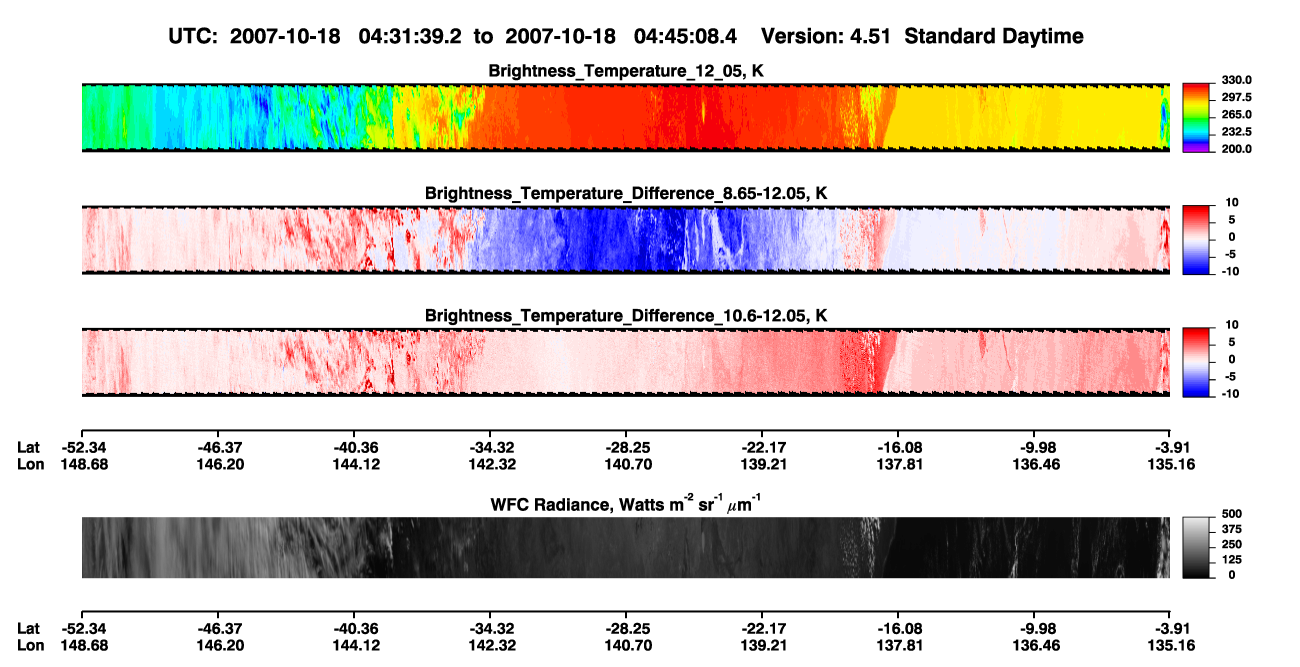This screenshot has height=667, width=1300.
Task: Click the Brightness_Temperature_Difference_8.65-12.05 panel title
Action: (x=626, y=193)
